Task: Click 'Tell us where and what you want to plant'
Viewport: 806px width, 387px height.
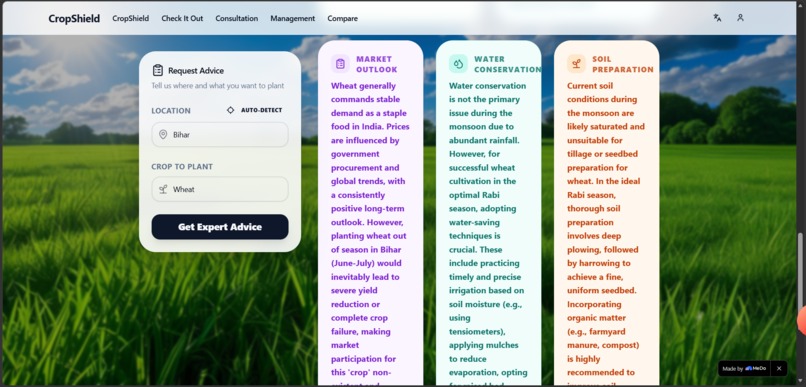Action: pos(217,86)
